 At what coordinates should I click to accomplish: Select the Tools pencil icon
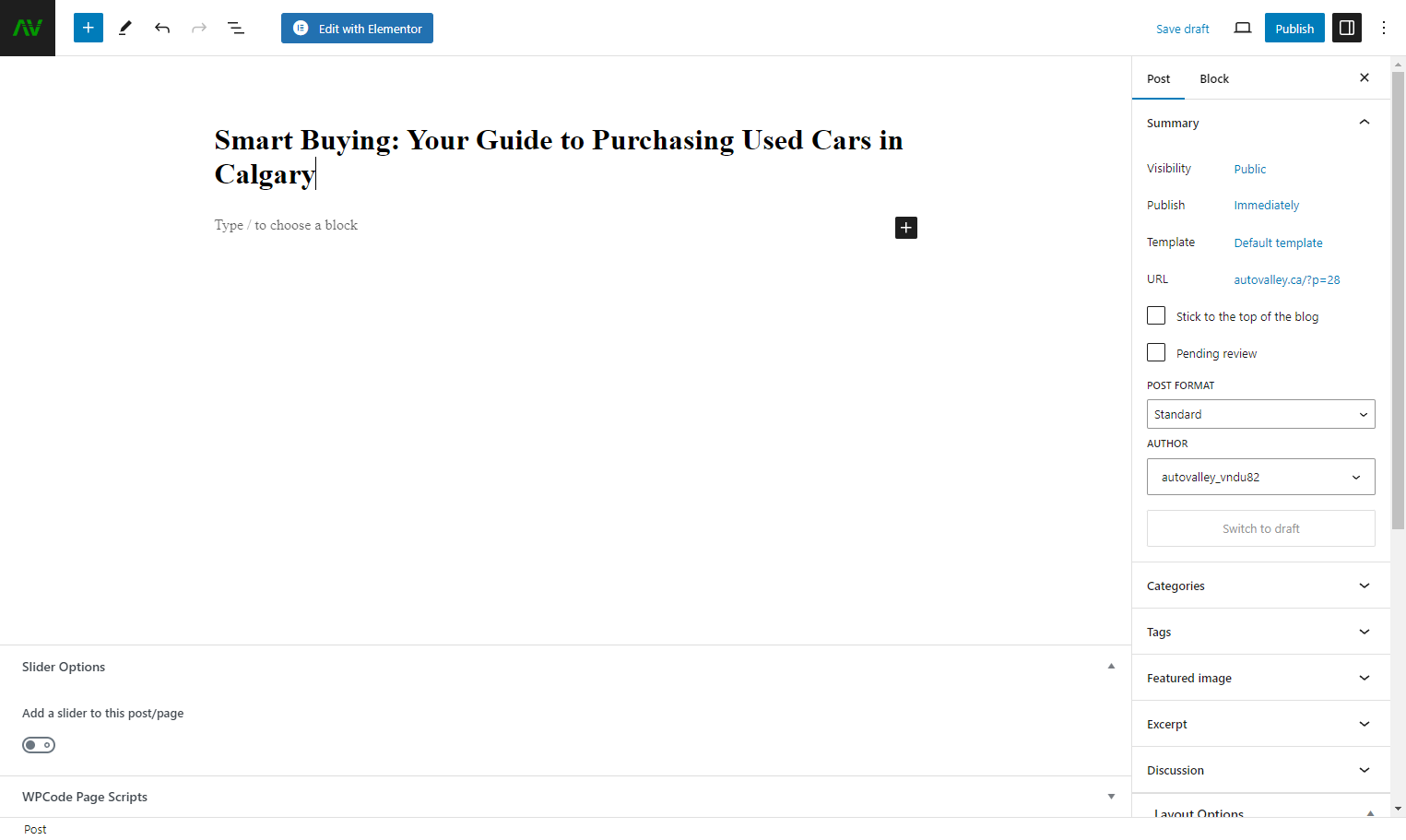click(x=125, y=28)
